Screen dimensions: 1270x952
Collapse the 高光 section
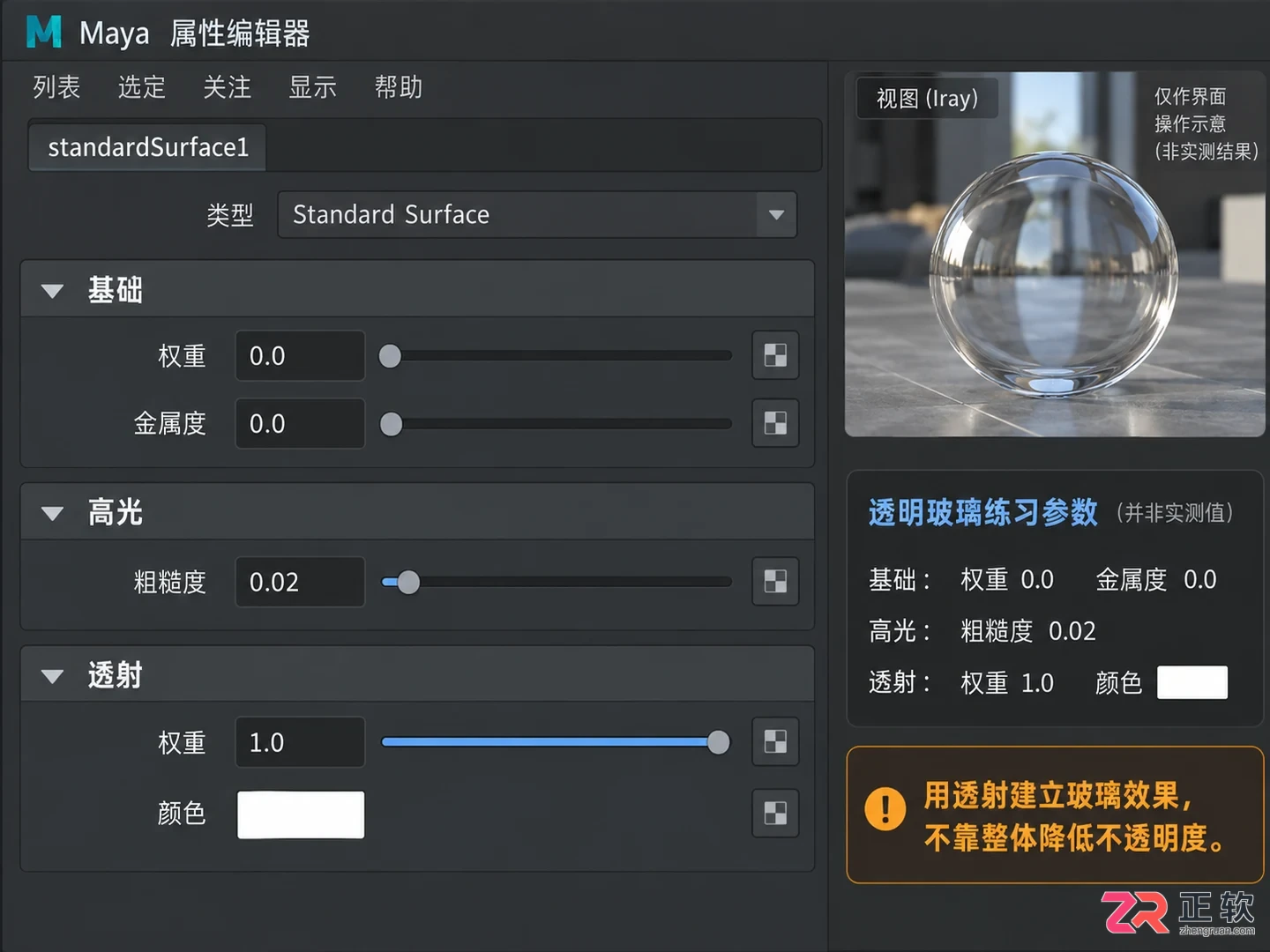[x=53, y=513]
